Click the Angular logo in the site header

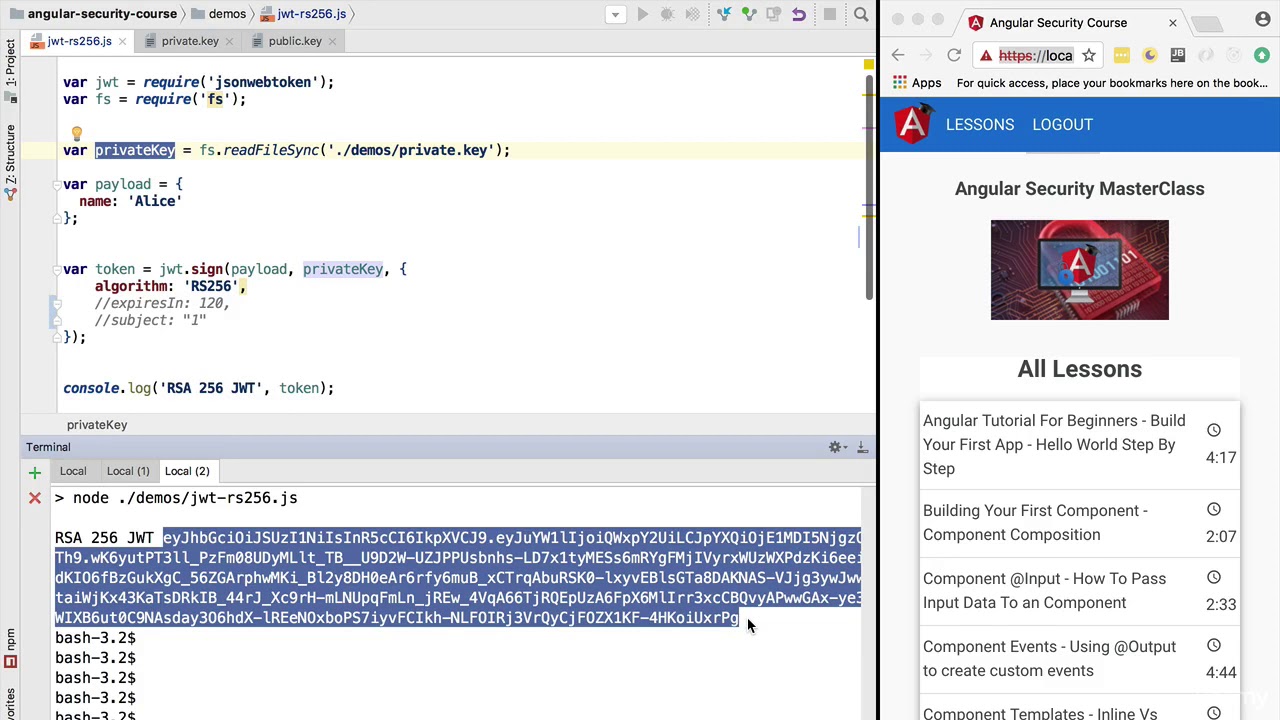pos(913,125)
